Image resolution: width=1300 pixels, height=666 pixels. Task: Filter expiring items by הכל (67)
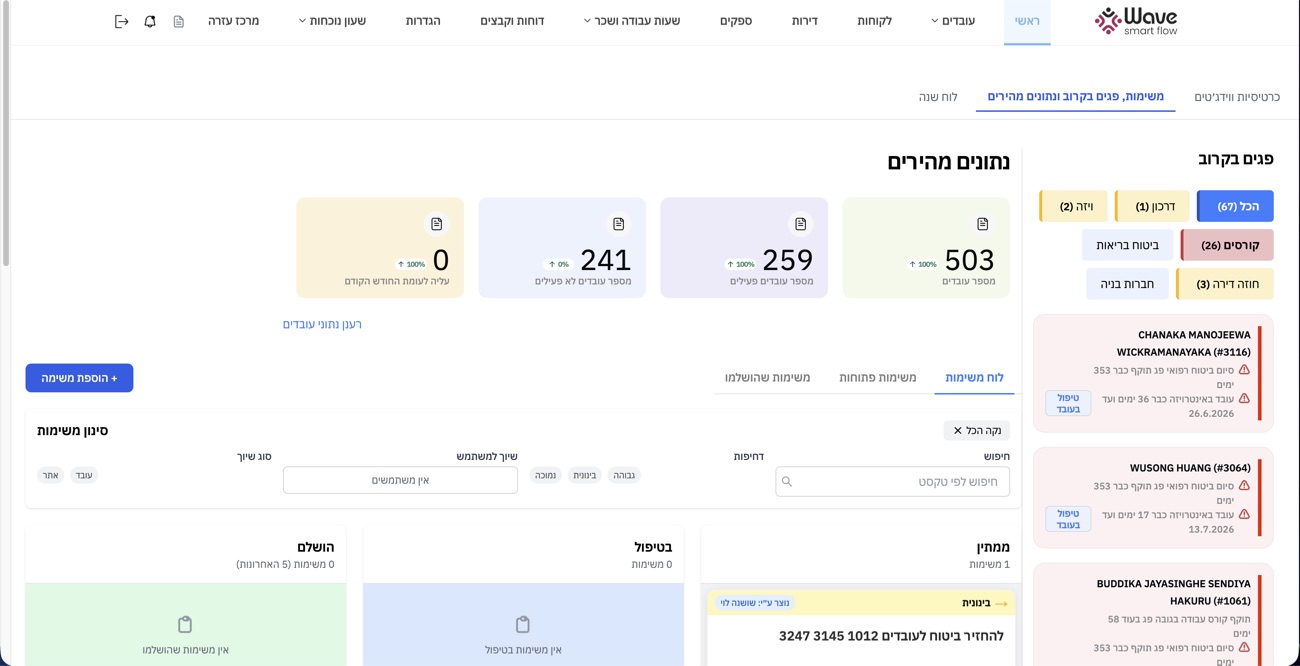pos(1235,206)
